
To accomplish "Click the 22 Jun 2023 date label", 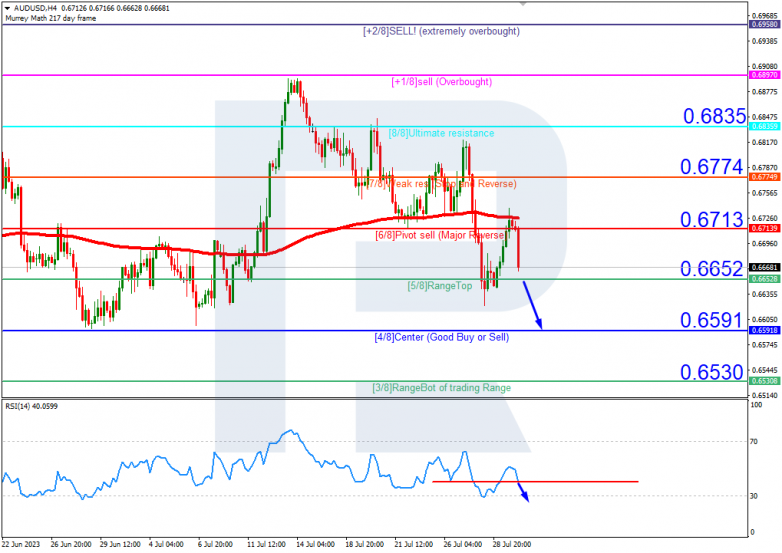I will (x=20, y=544).
